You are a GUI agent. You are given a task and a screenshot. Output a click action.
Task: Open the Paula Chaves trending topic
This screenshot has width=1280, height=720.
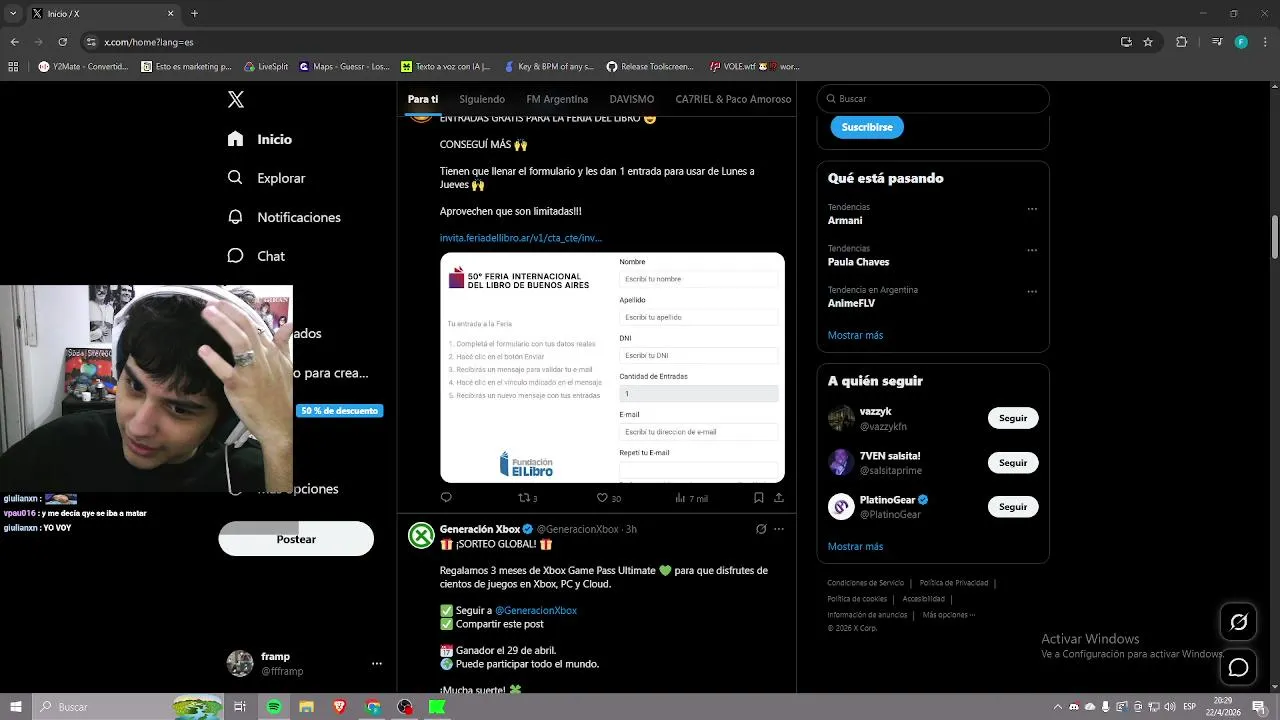(x=858, y=262)
